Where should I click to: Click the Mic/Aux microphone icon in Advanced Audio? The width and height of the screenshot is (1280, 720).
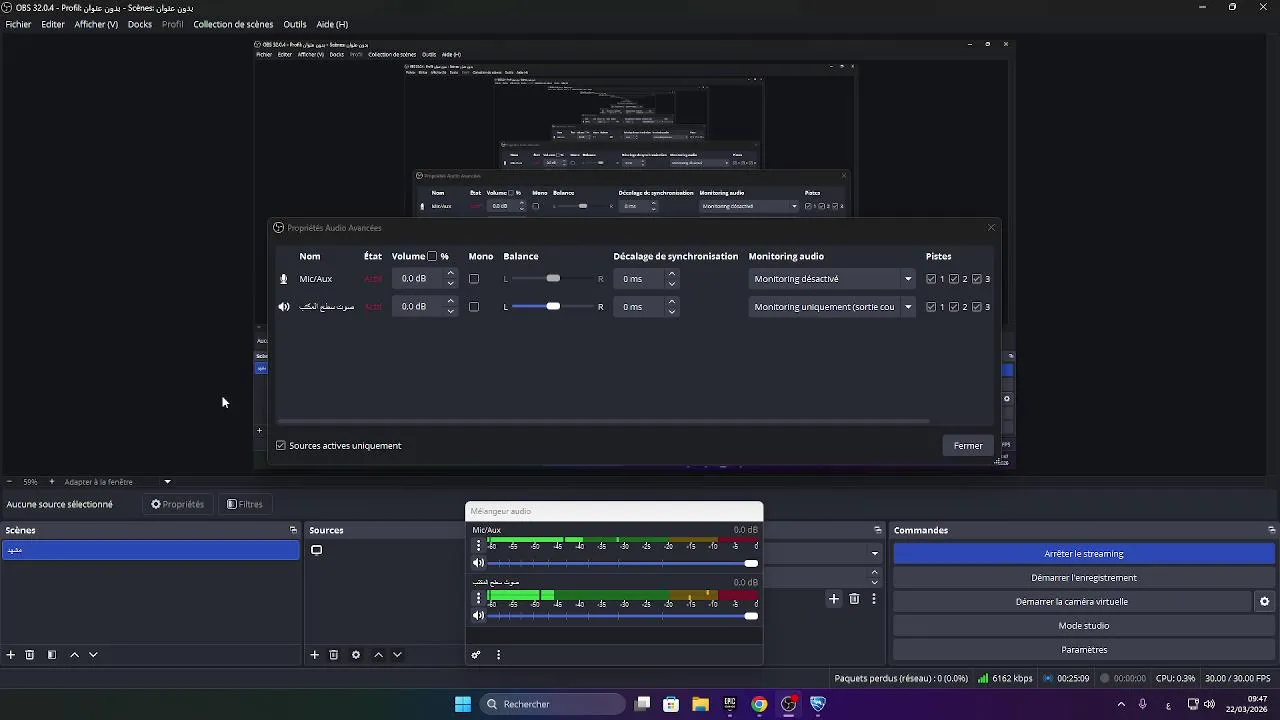pos(284,279)
